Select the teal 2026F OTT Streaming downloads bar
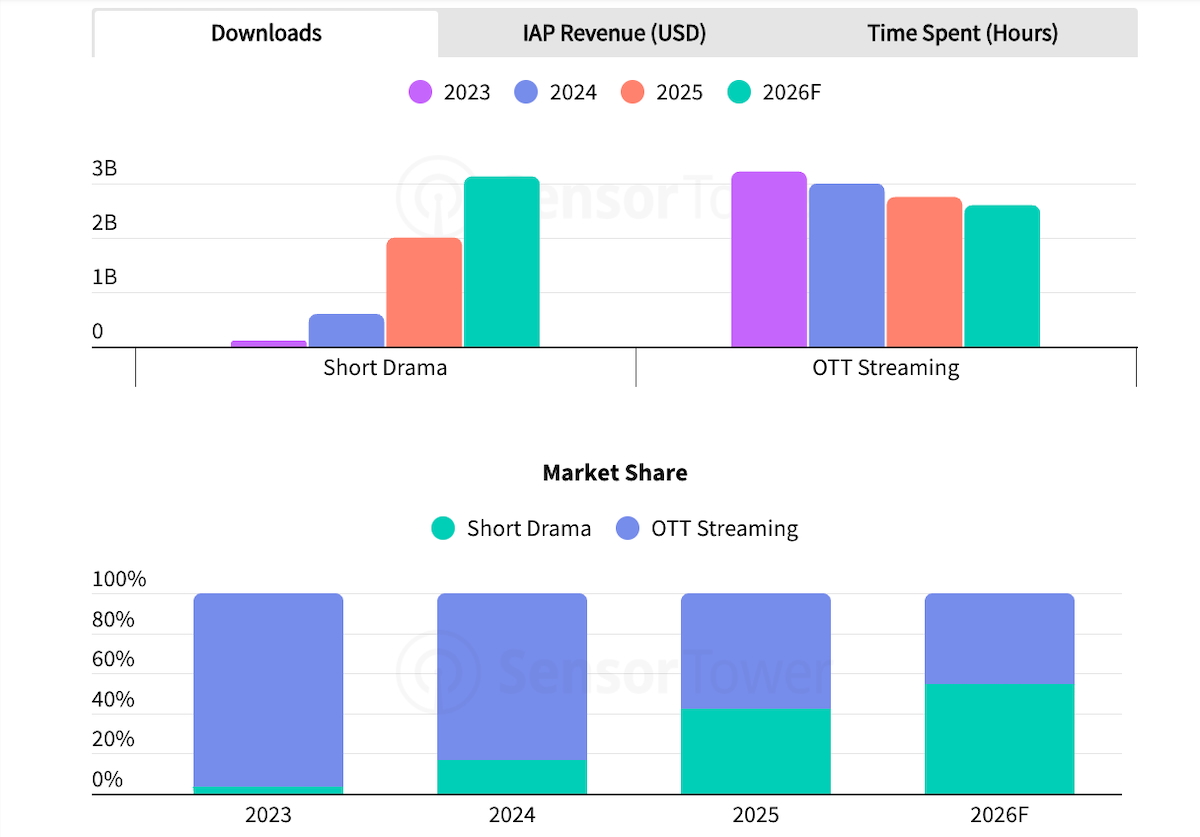The width and height of the screenshot is (1200, 837). [x=1001, y=276]
